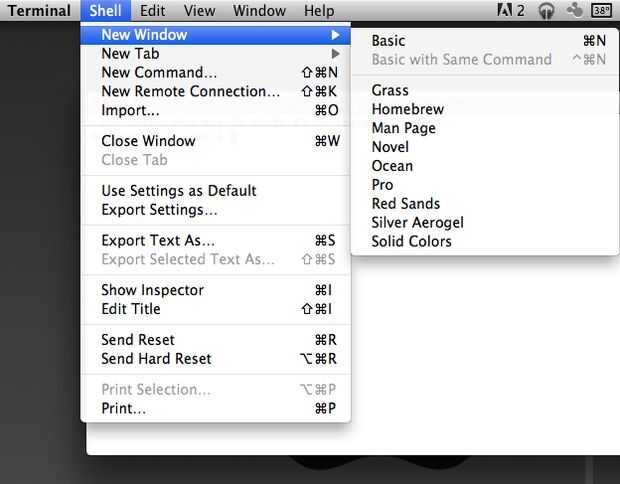
Task: Click the 38° temperature indicator
Action: 601,11
